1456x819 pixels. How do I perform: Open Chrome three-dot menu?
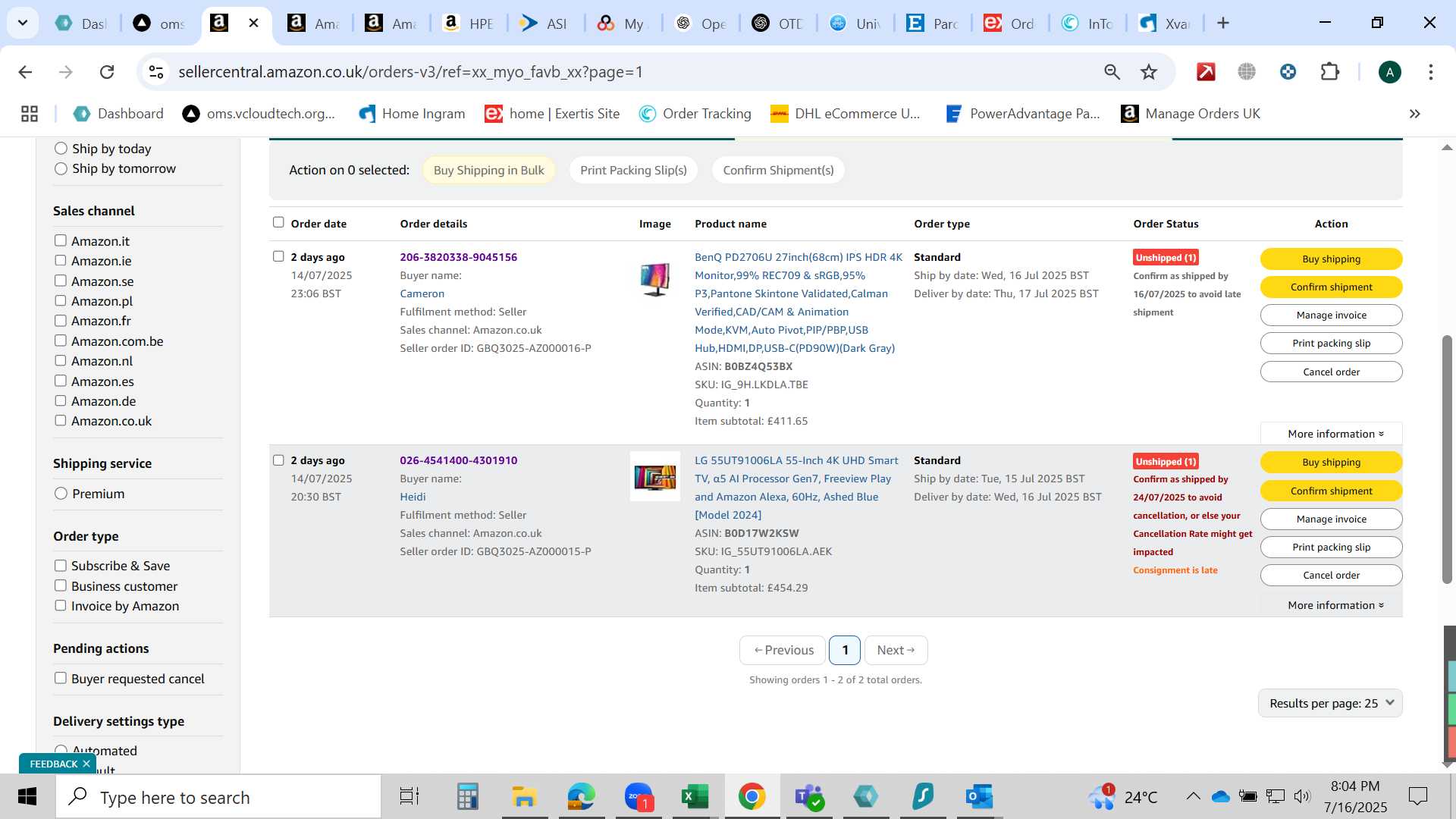[1431, 72]
